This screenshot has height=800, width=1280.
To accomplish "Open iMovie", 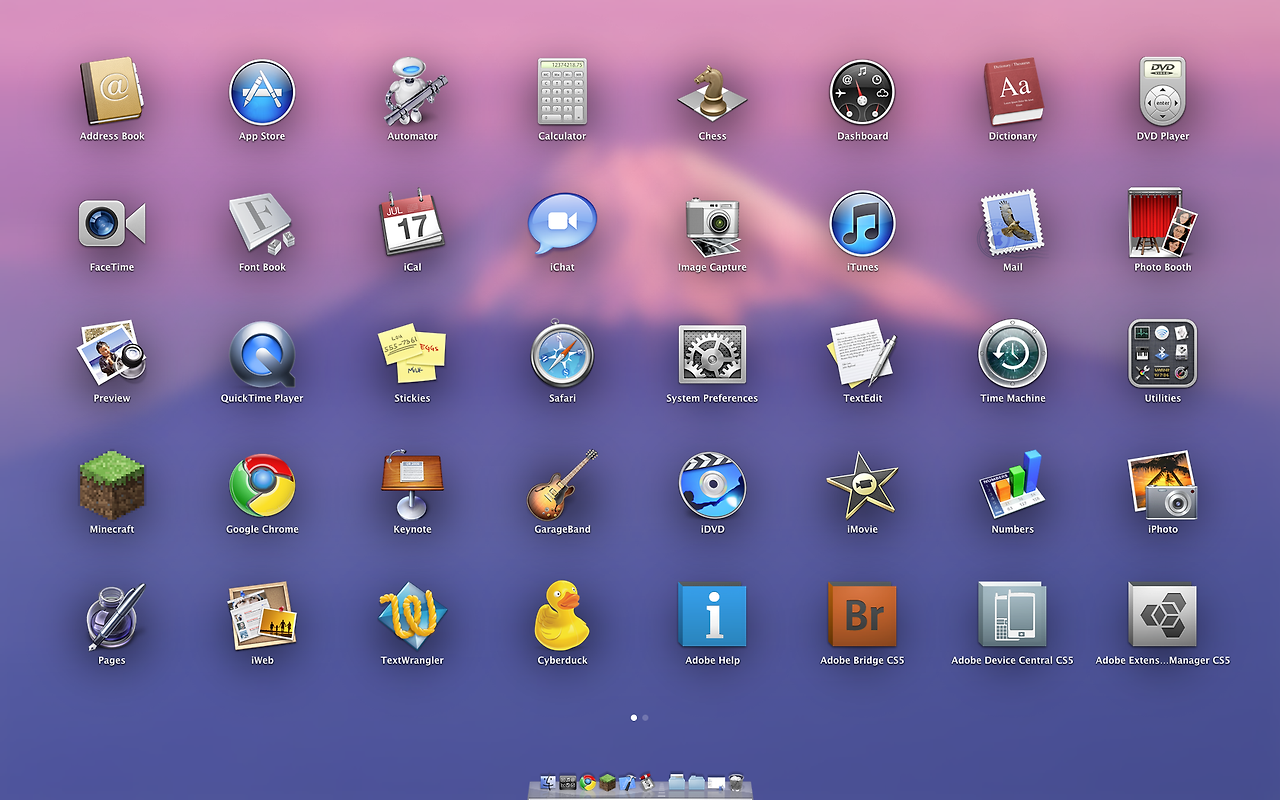I will coord(862,485).
